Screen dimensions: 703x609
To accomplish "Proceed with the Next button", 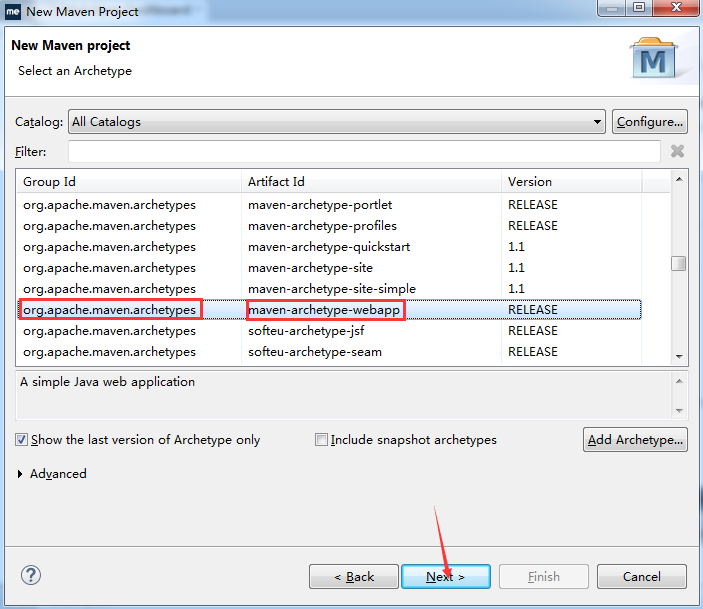I will (x=446, y=576).
